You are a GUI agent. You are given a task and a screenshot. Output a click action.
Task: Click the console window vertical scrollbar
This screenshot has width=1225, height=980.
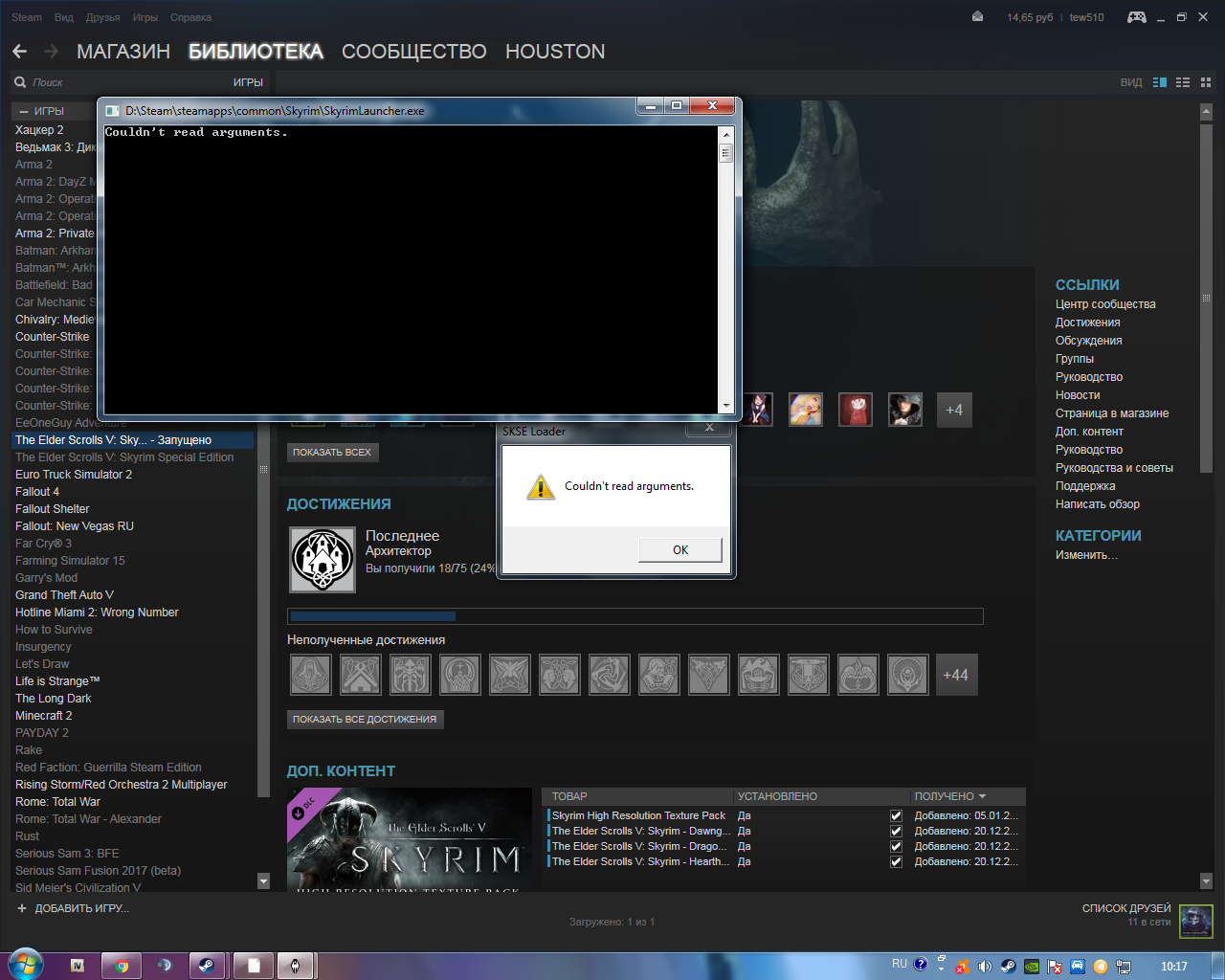(x=725, y=269)
